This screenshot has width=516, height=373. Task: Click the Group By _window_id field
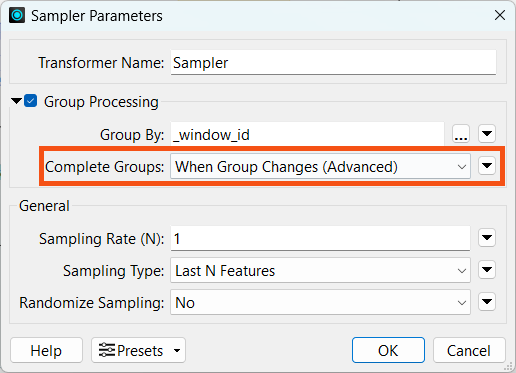pyautogui.click(x=307, y=134)
